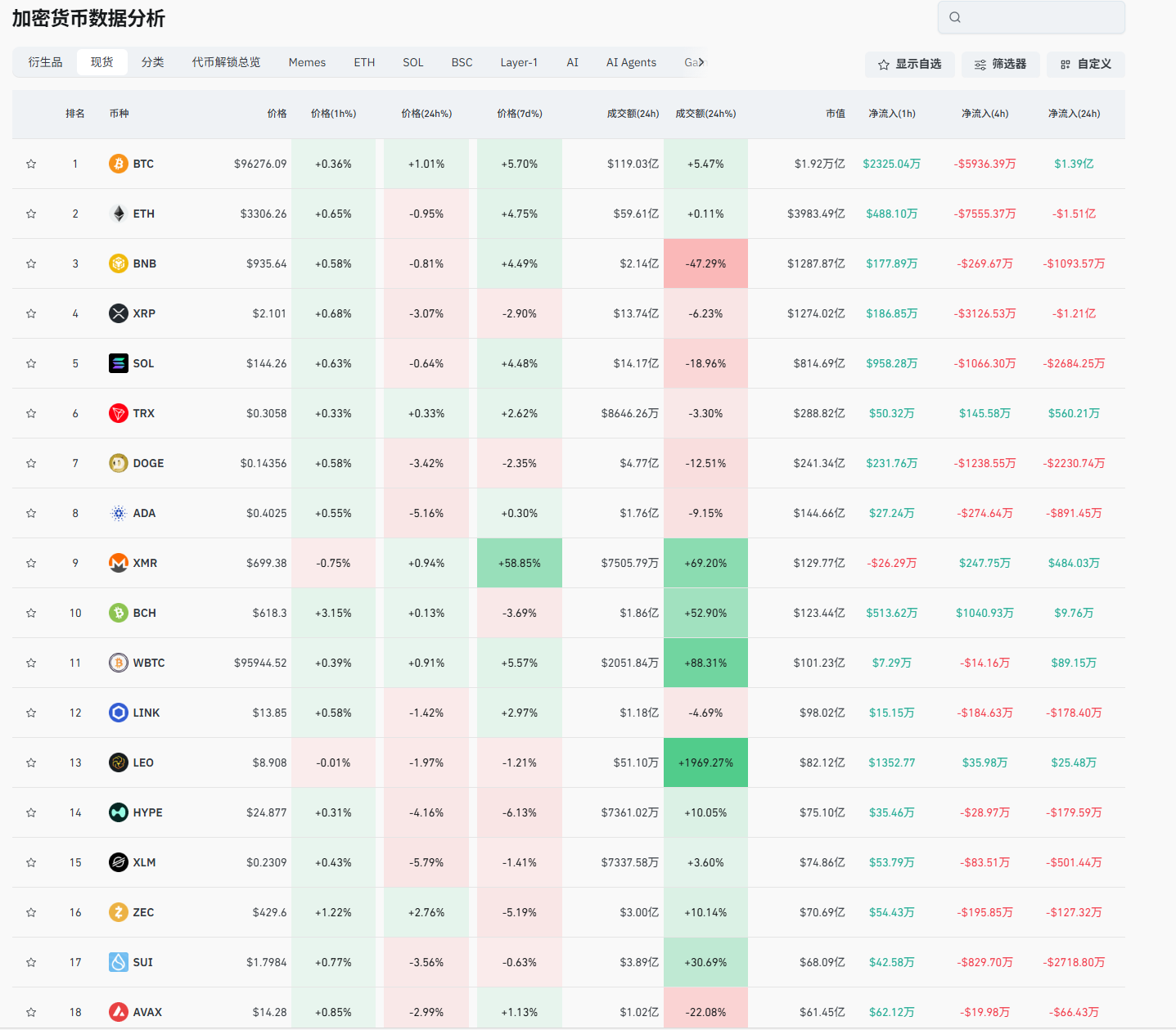Click the SUI coin logo

(119, 962)
